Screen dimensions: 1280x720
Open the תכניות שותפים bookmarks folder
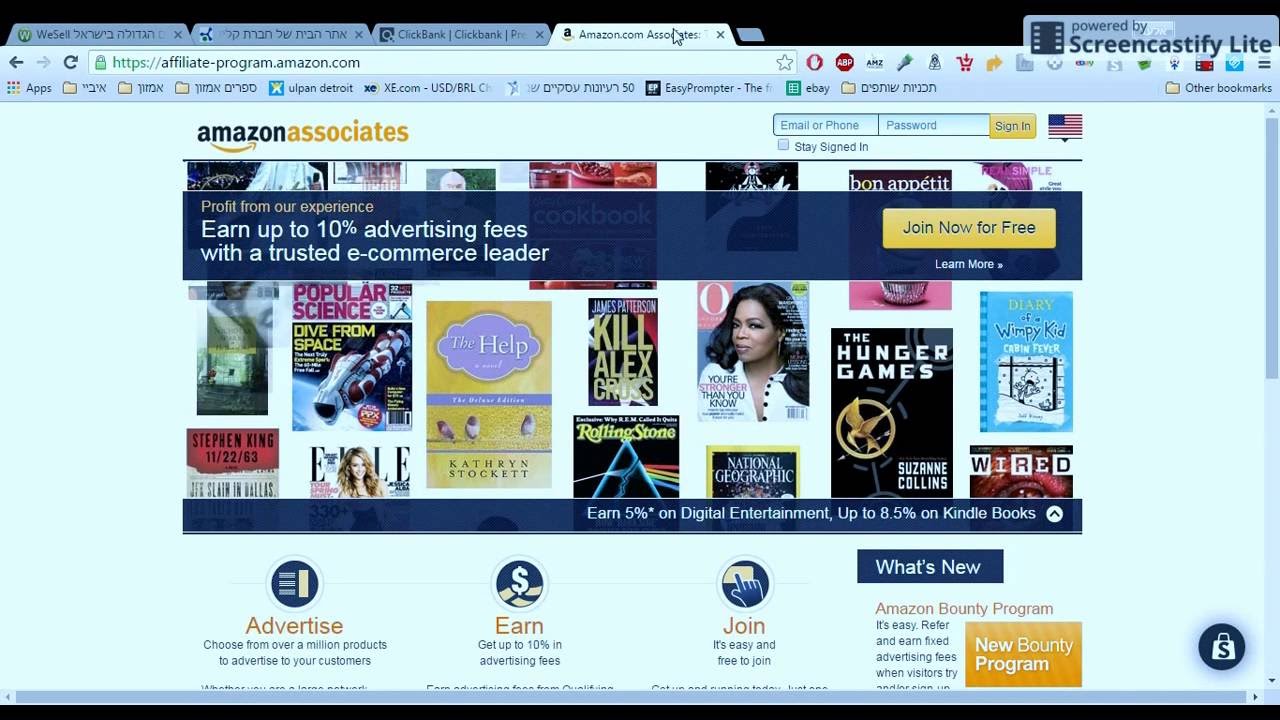click(889, 88)
